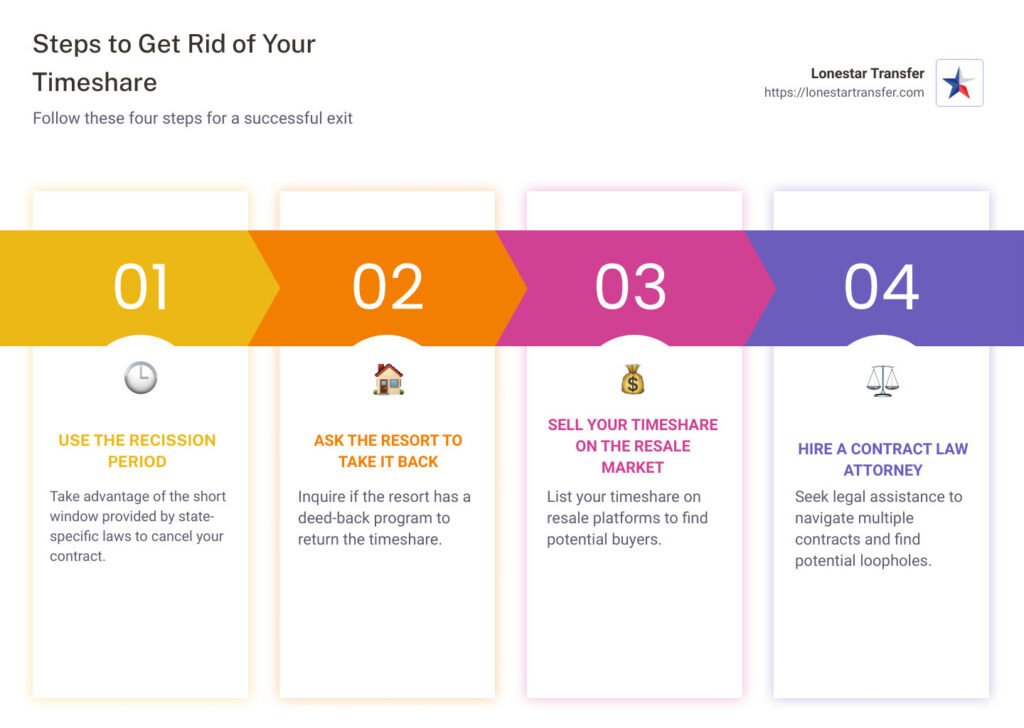Screen dimensions: 1024x728
Task: Click the clock icon in step 01
Action: [x=140, y=378]
